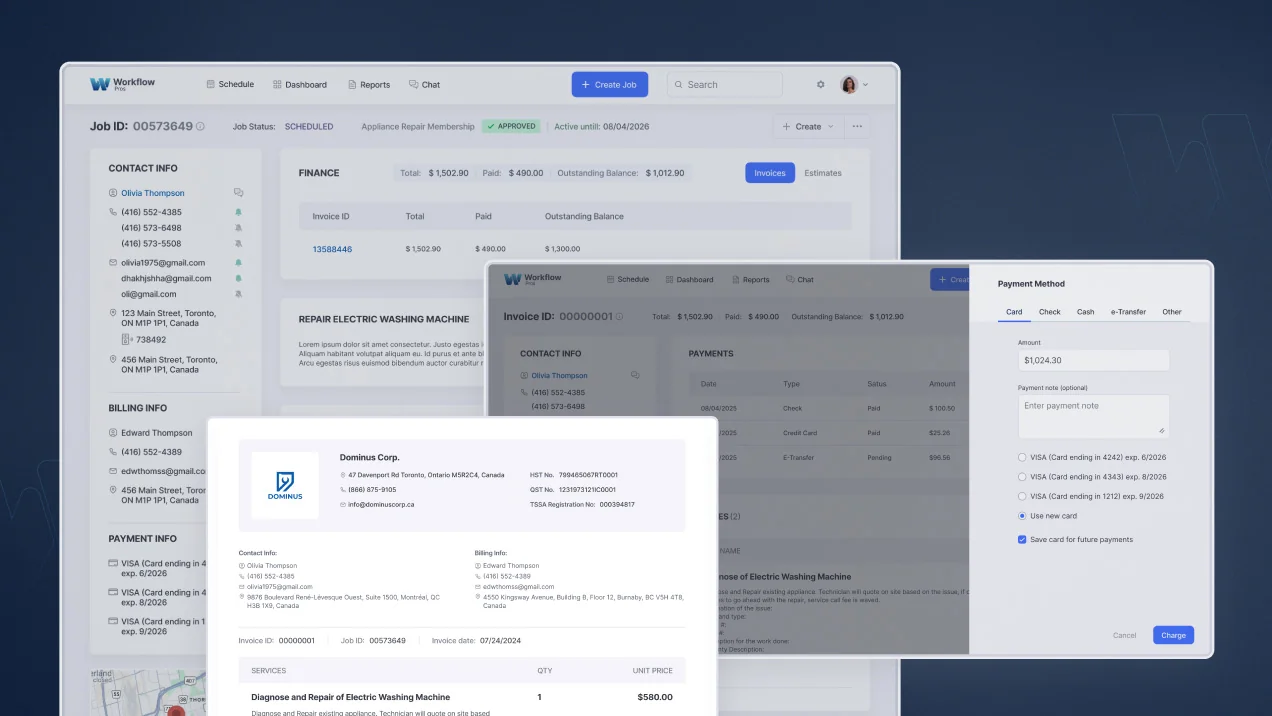Toggle notification bell for (416) 573-6498

click(x=238, y=228)
